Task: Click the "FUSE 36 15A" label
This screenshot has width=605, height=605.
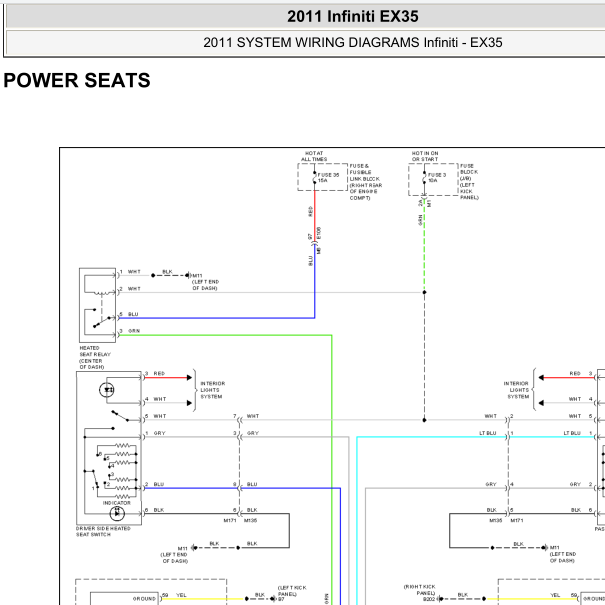Action: (328, 177)
